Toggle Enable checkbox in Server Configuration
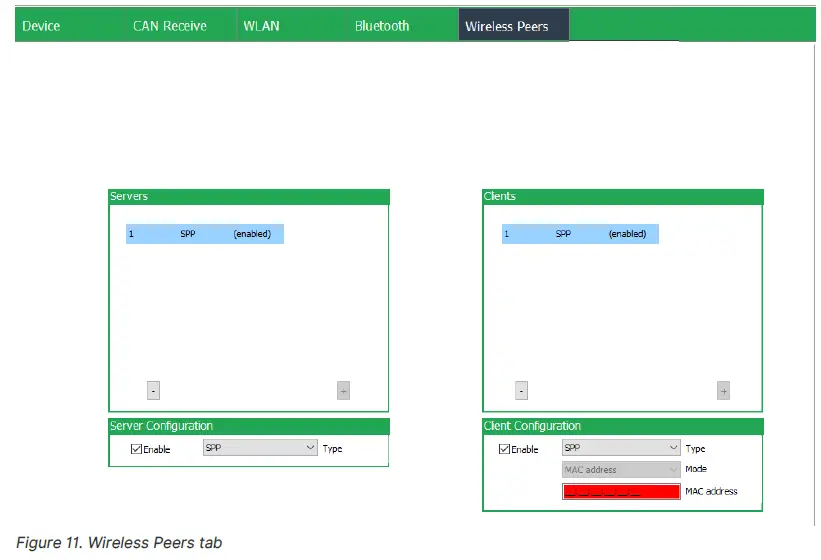 tap(137, 449)
